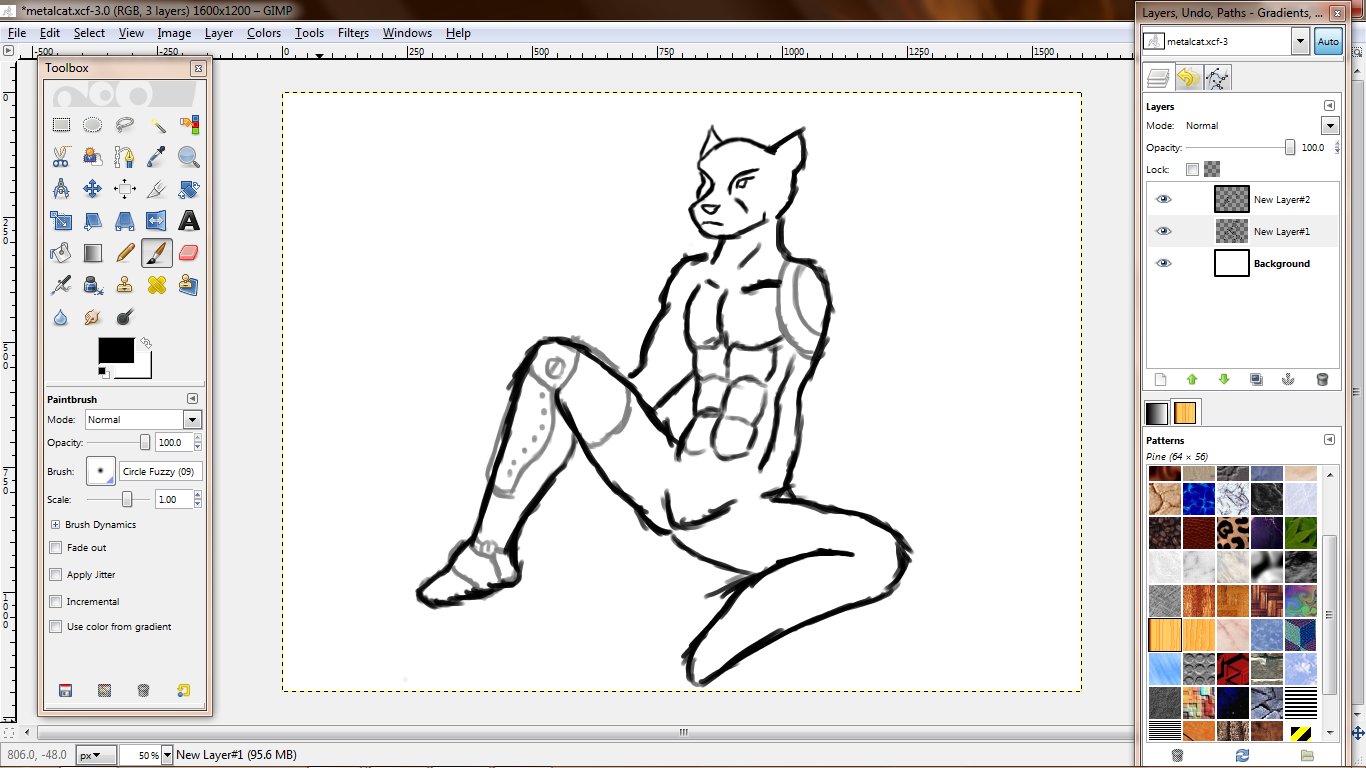The height and width of the screenshot is (768, 1366).
Task: Delete layer using trash icon in Layers panel
Action: coord(1322,380)
